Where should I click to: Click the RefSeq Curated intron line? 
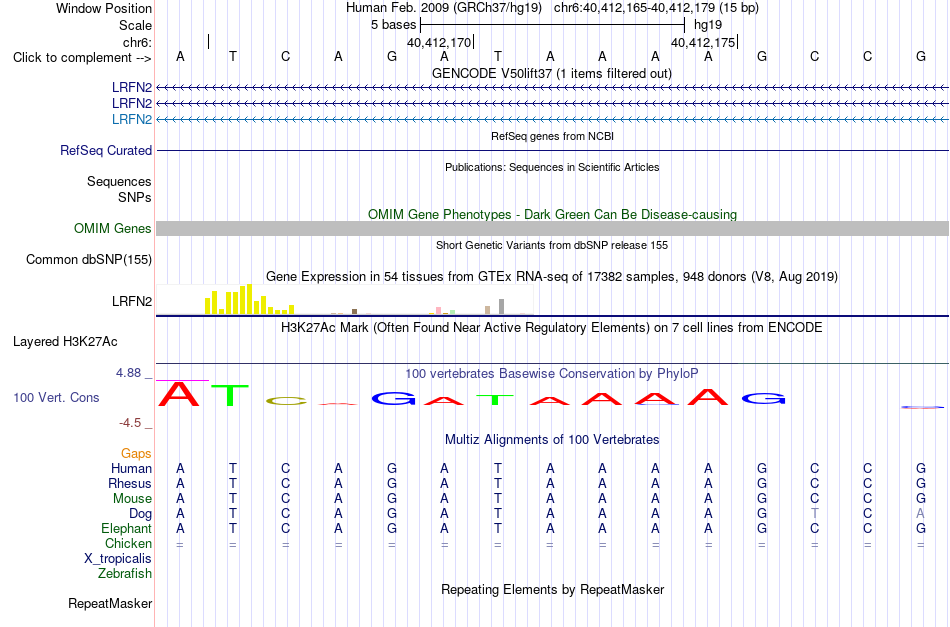(552, 150)
